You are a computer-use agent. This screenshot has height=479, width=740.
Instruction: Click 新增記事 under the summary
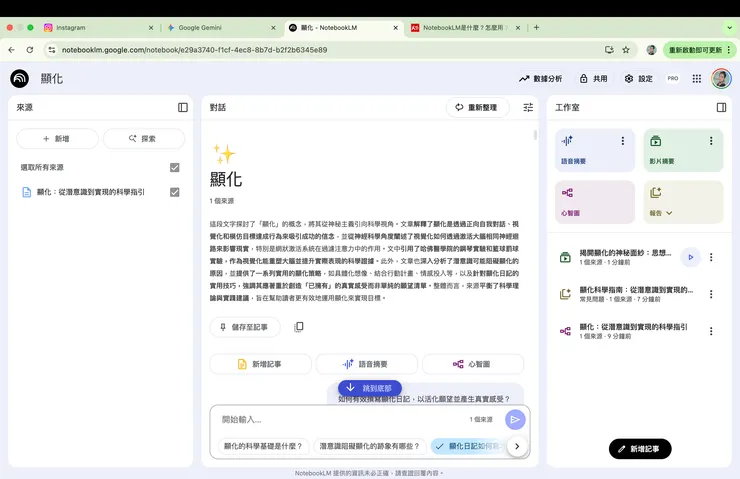[261, 364]
